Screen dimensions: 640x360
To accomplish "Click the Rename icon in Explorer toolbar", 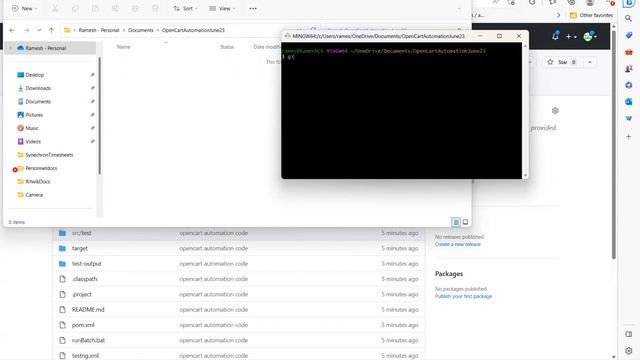I will [116, 8].
